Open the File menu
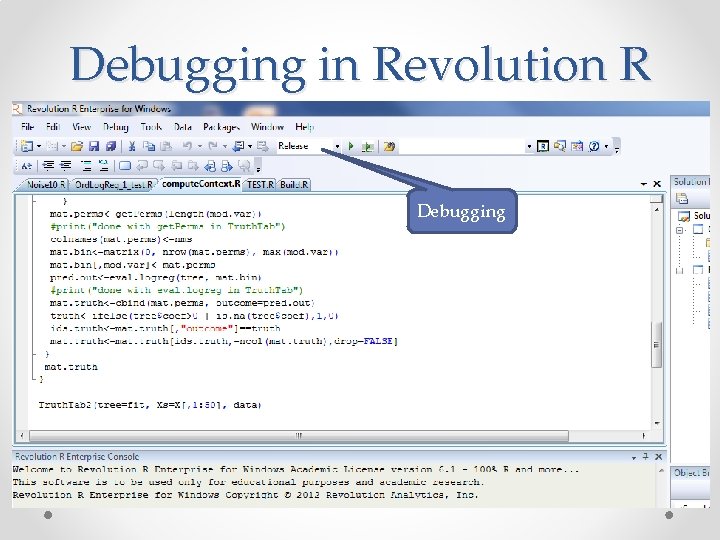 point(28,127)
